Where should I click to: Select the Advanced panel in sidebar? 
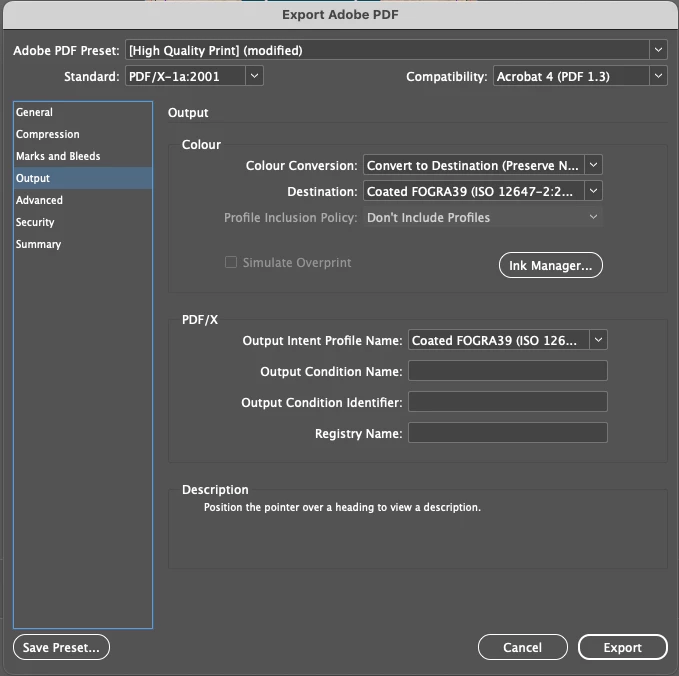83,200
